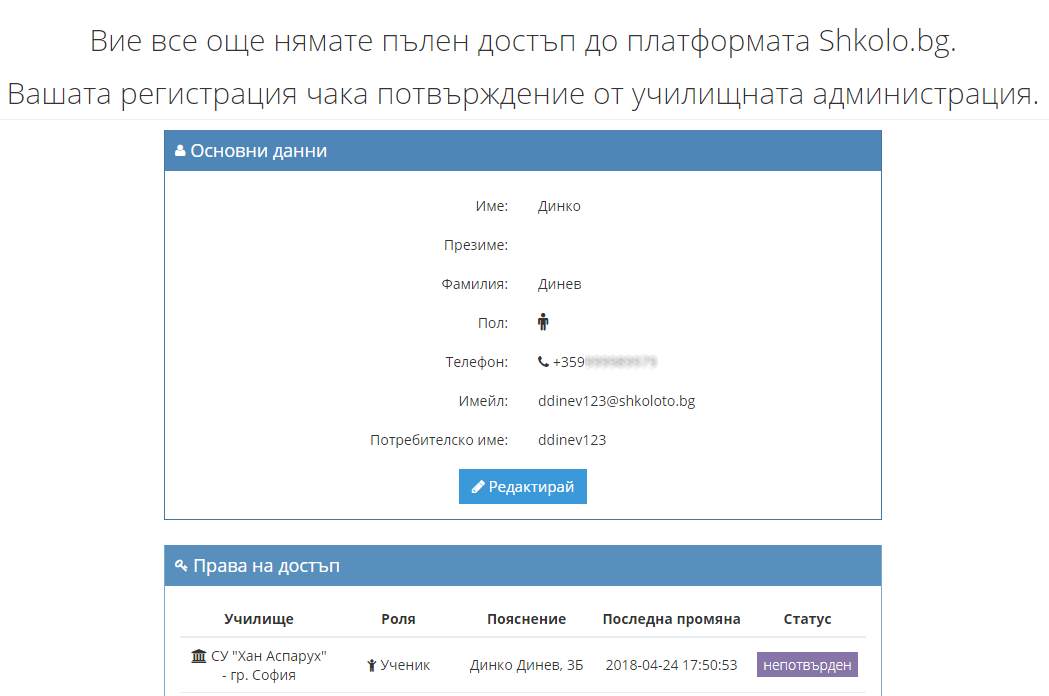Click the Редактирай edit button
Screen dimensions: 1049x696
coord(522,487)
